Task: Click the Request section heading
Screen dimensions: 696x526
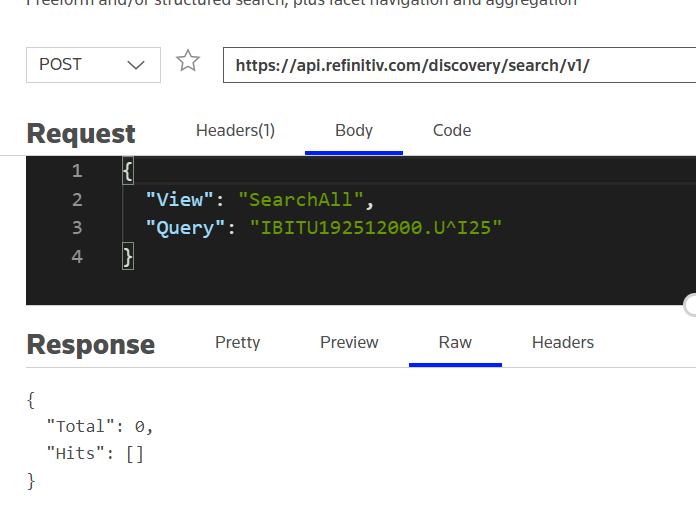Action: click(81, 134)
